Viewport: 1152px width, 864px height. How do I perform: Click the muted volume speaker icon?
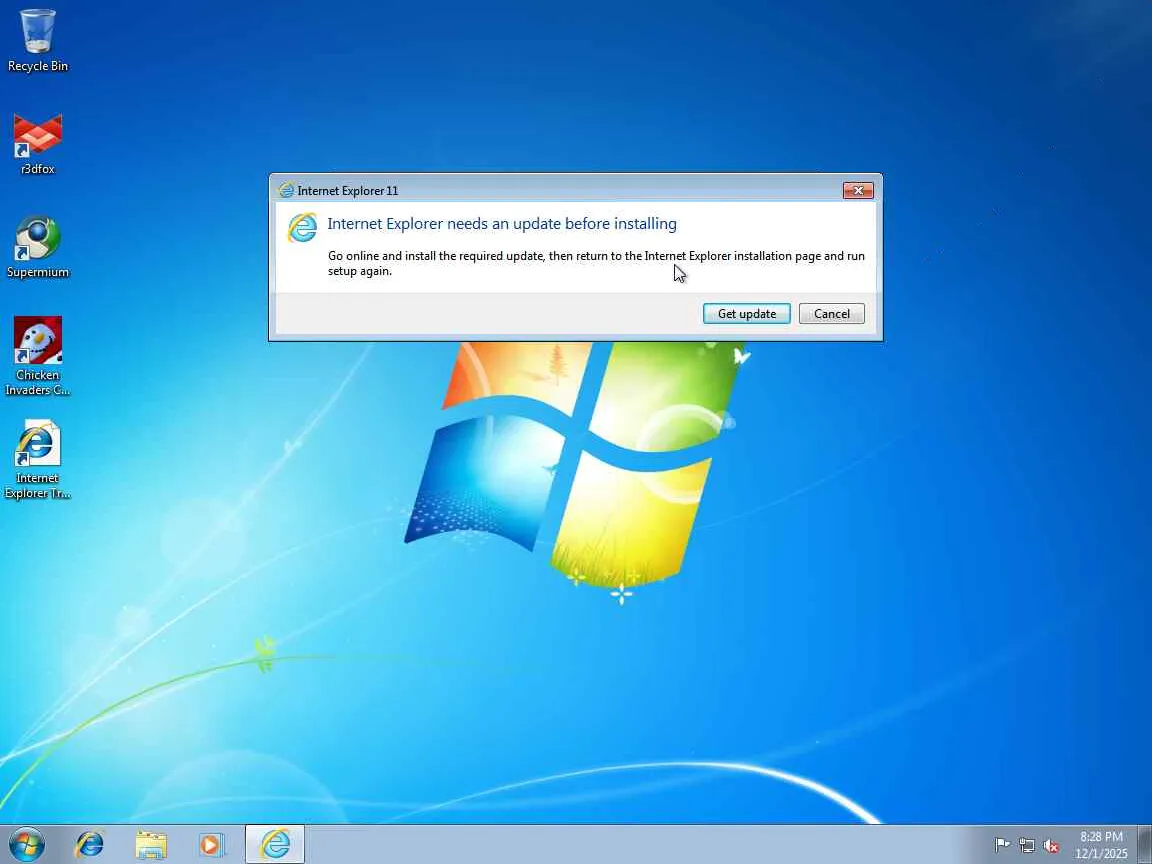[1051, 846]
